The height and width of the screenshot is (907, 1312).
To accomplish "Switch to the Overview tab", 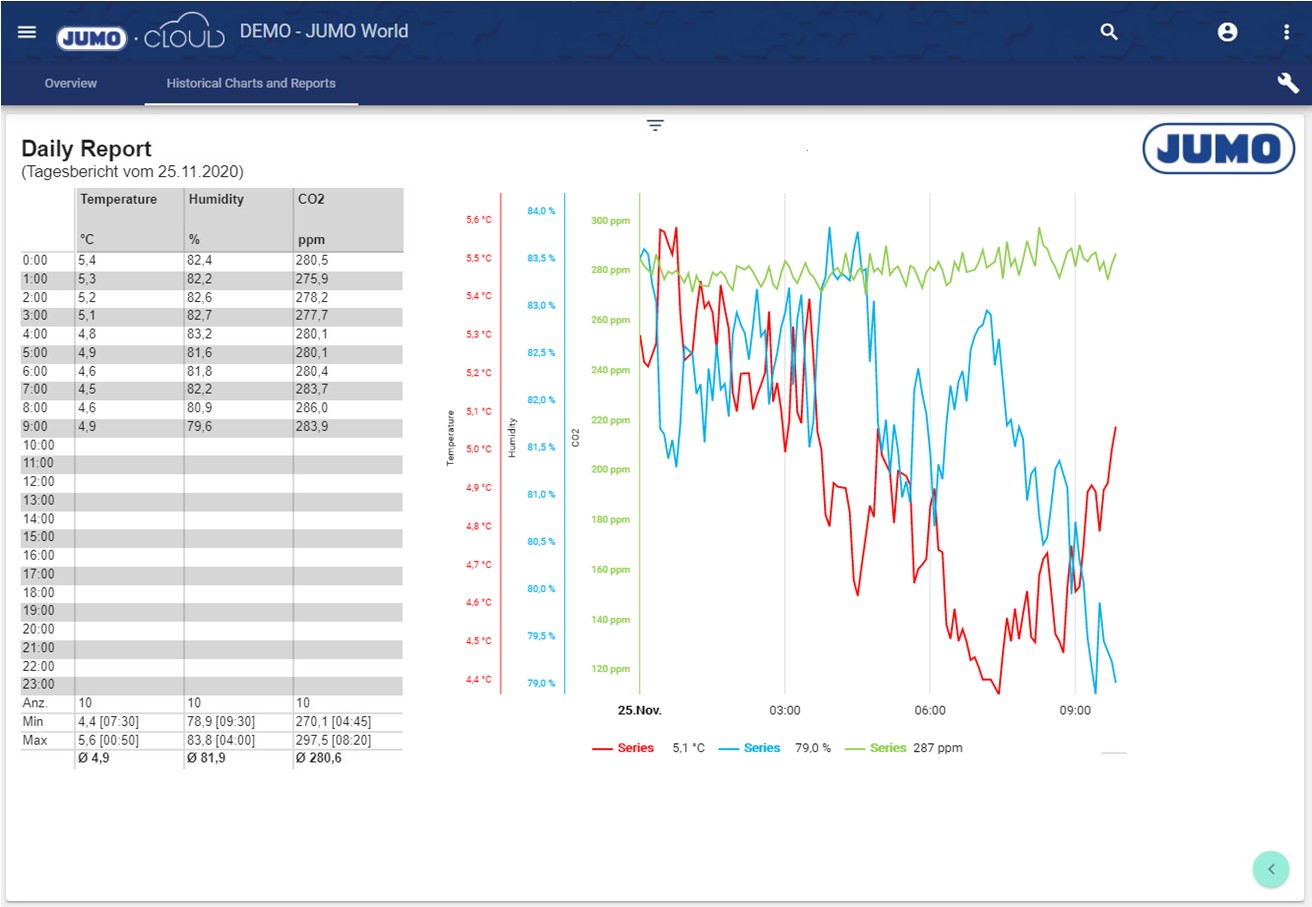I will [x=71, y=83].
